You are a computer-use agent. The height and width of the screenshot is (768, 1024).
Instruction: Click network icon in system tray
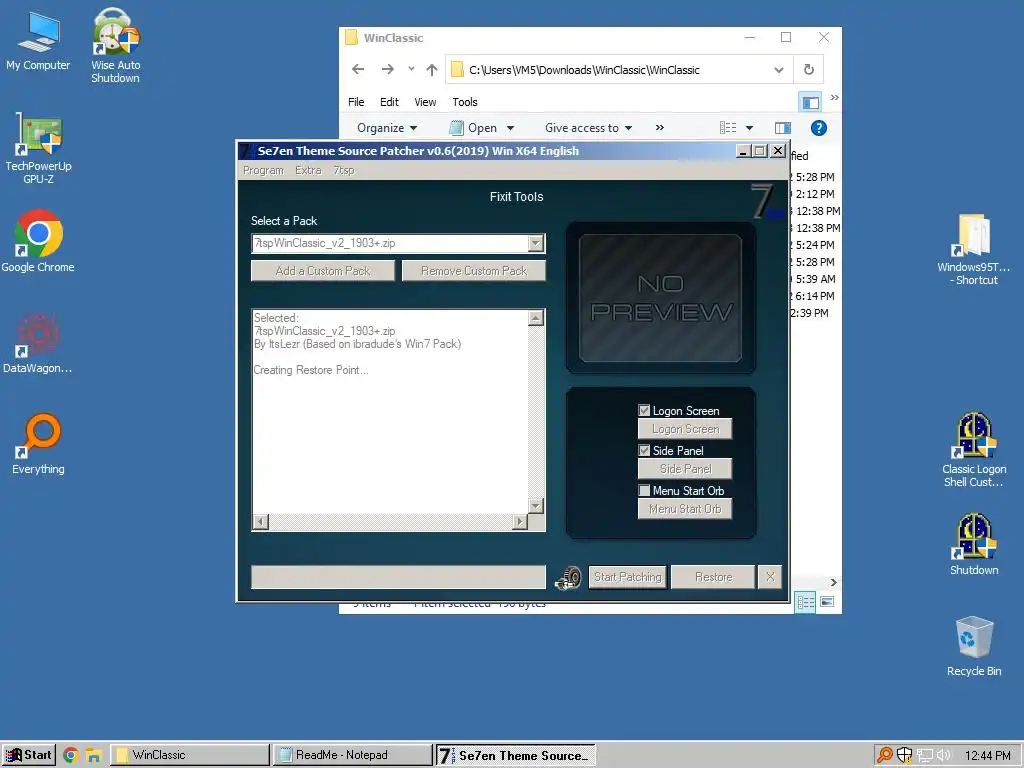tap(925, 755)
